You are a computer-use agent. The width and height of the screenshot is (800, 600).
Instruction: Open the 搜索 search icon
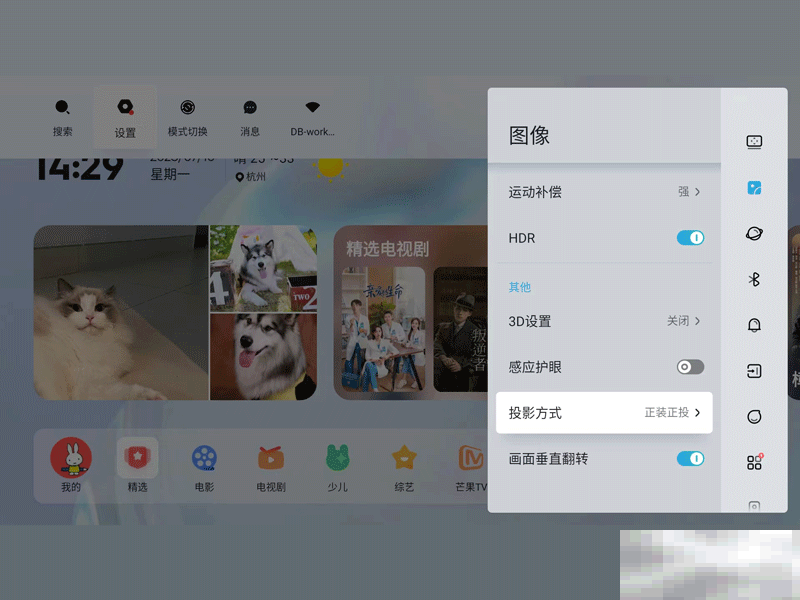pos(62,116)
